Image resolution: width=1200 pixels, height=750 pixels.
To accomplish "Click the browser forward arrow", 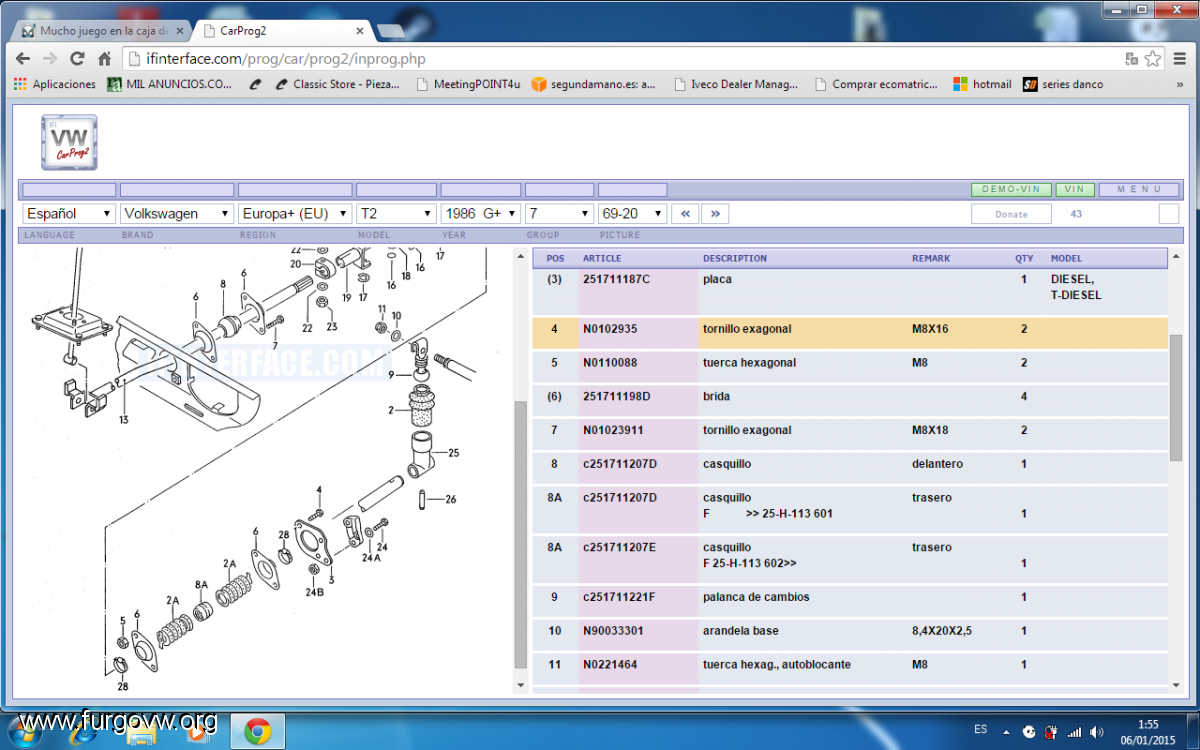I will 50,59.
